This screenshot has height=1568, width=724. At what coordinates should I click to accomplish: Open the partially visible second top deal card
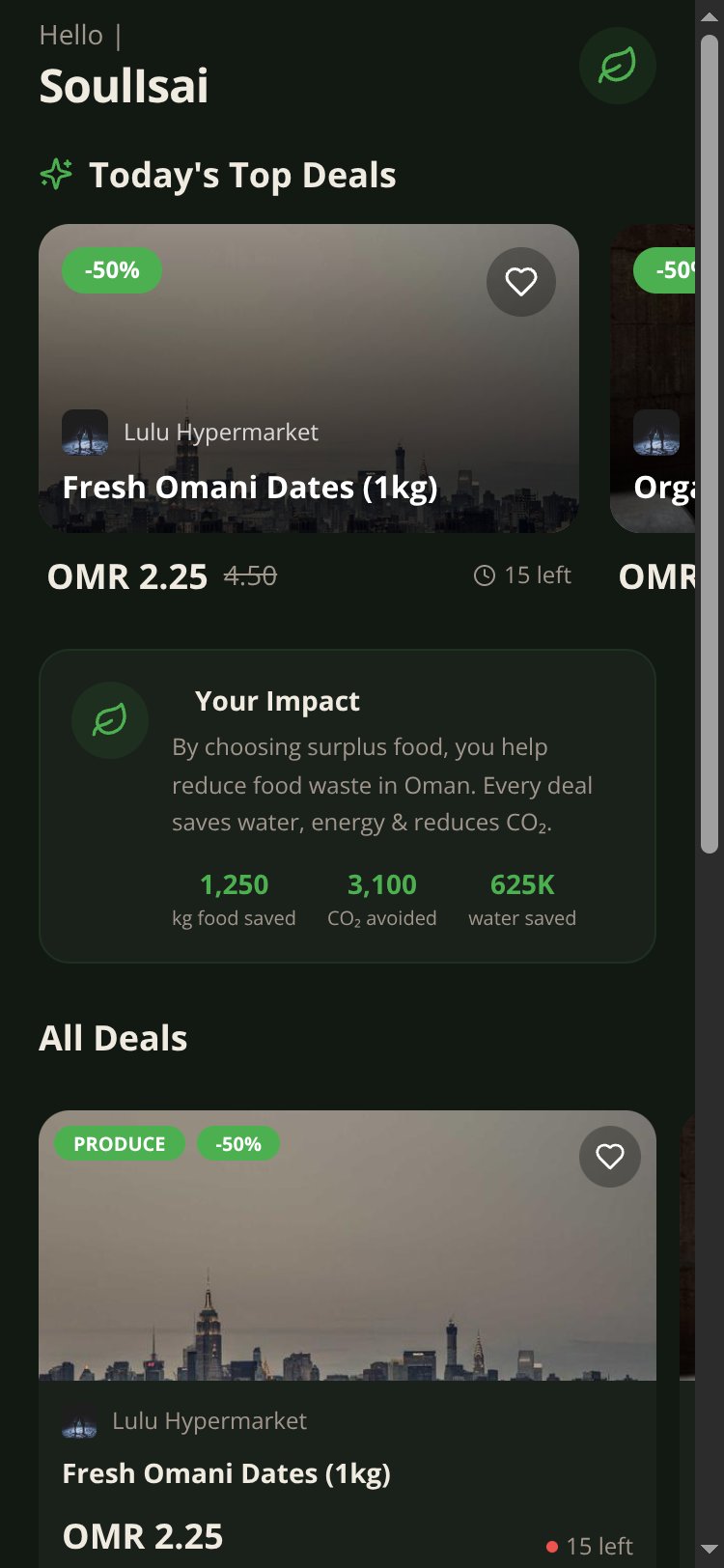coord(653,378)
